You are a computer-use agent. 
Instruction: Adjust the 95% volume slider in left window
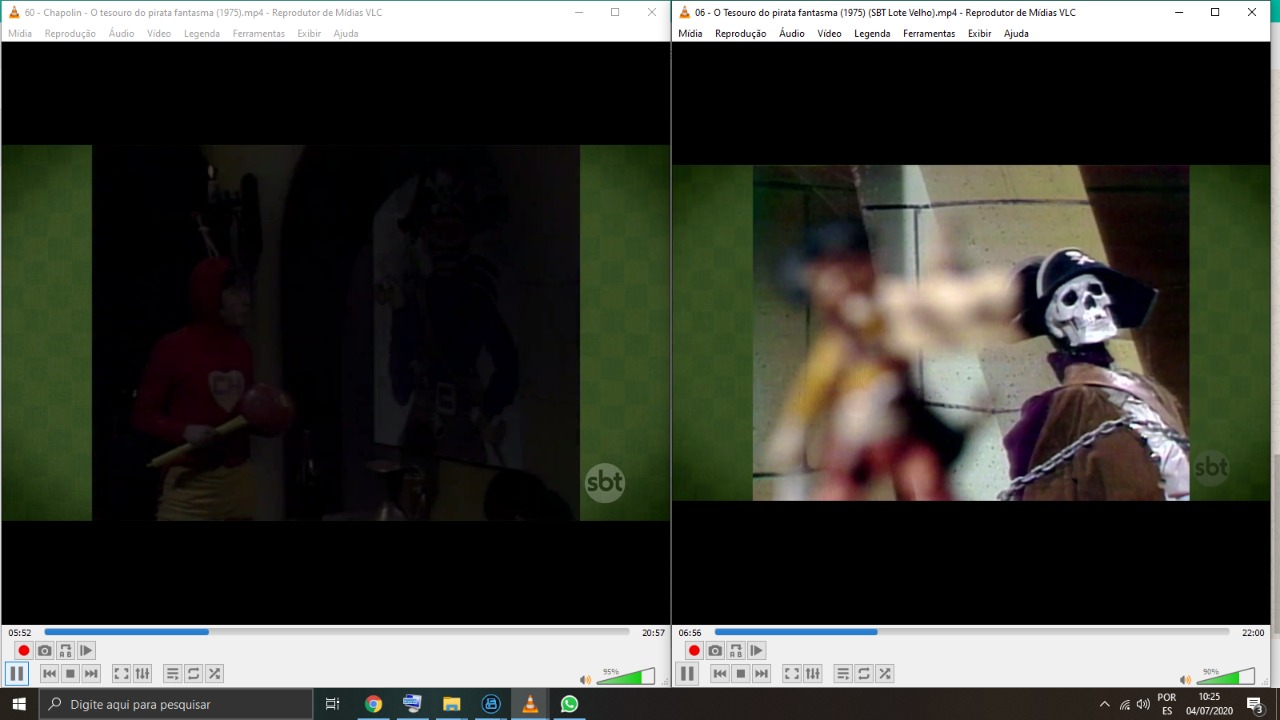[x=626, y=677]
